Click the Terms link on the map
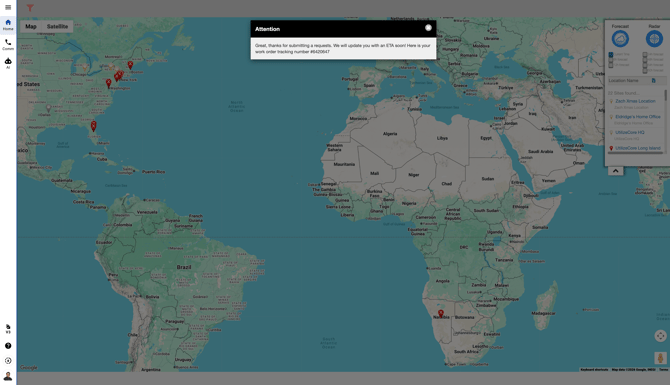This screenshot has height=385, width=670. [x=663, y=370]
